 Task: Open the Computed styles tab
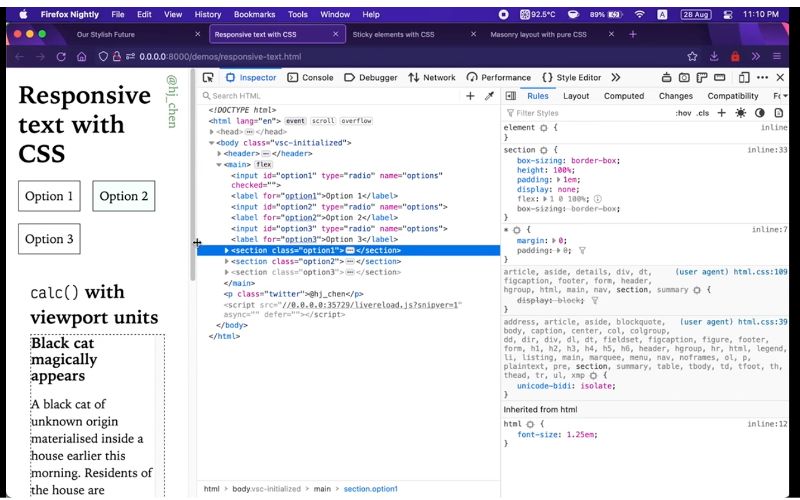point(624,96)
